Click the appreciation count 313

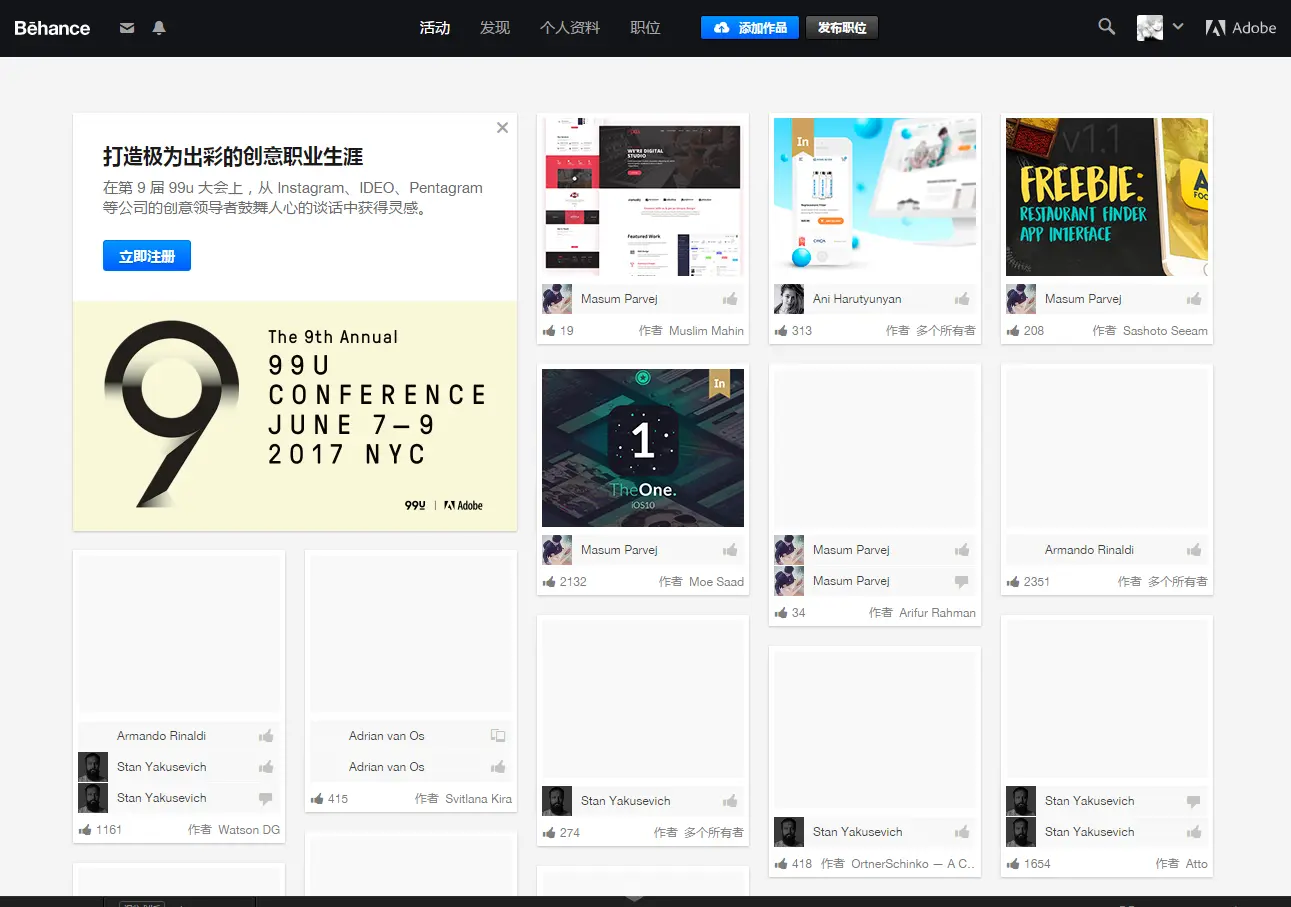pos(802,331)
